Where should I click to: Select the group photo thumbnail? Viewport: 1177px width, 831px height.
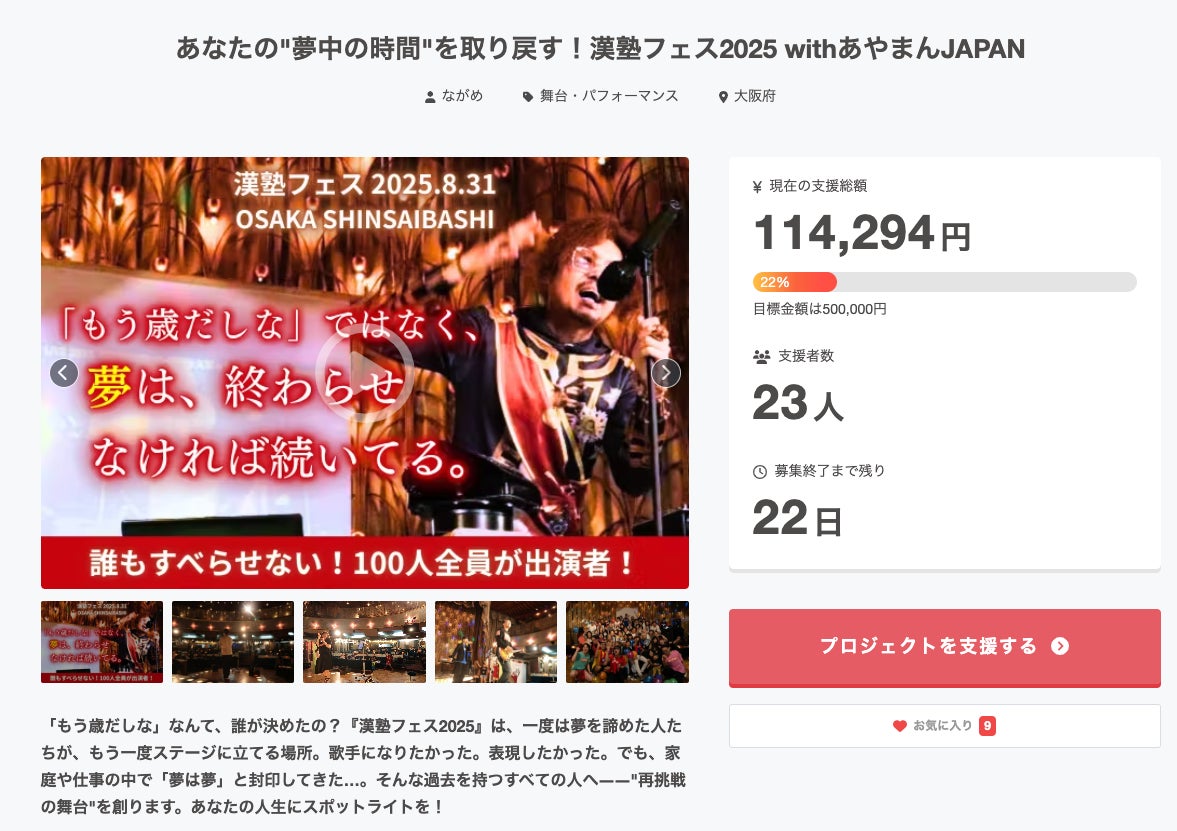coord(627,642)
